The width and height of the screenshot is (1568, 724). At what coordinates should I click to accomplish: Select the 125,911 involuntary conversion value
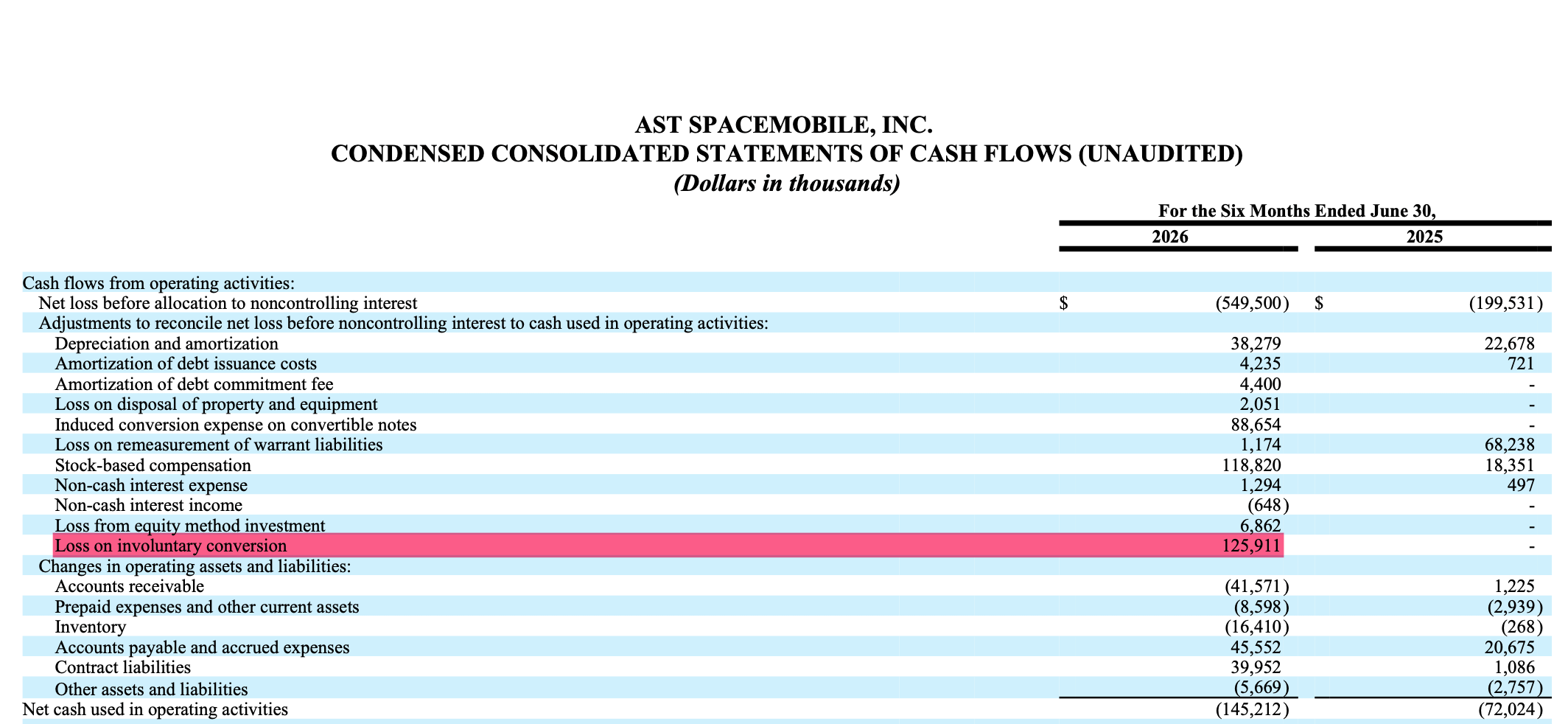click(1247, 546)
